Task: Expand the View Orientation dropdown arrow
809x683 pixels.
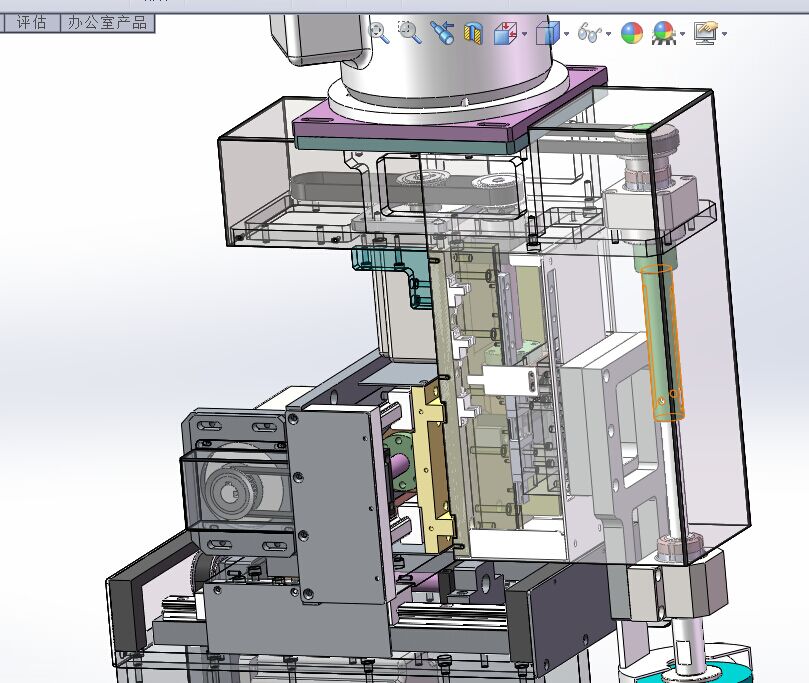Action: 525,34
